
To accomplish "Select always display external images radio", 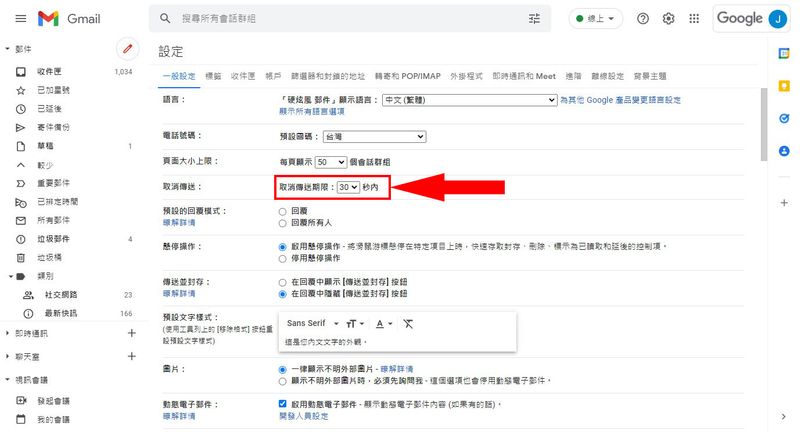I will [283, 369].
